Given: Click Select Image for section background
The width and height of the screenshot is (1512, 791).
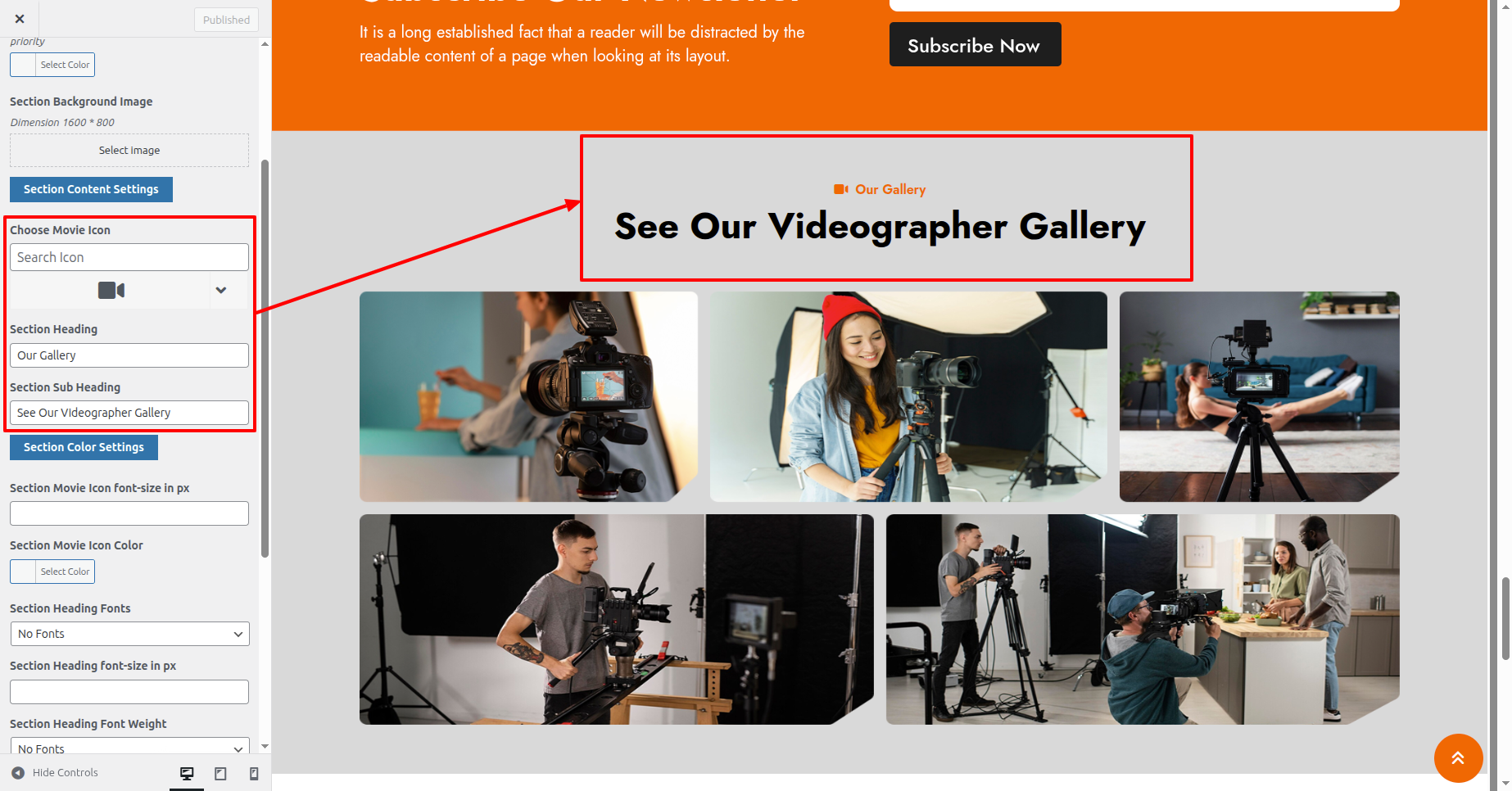Looking at the screenshot, I should pyautogui.click(x=129, y=151).
